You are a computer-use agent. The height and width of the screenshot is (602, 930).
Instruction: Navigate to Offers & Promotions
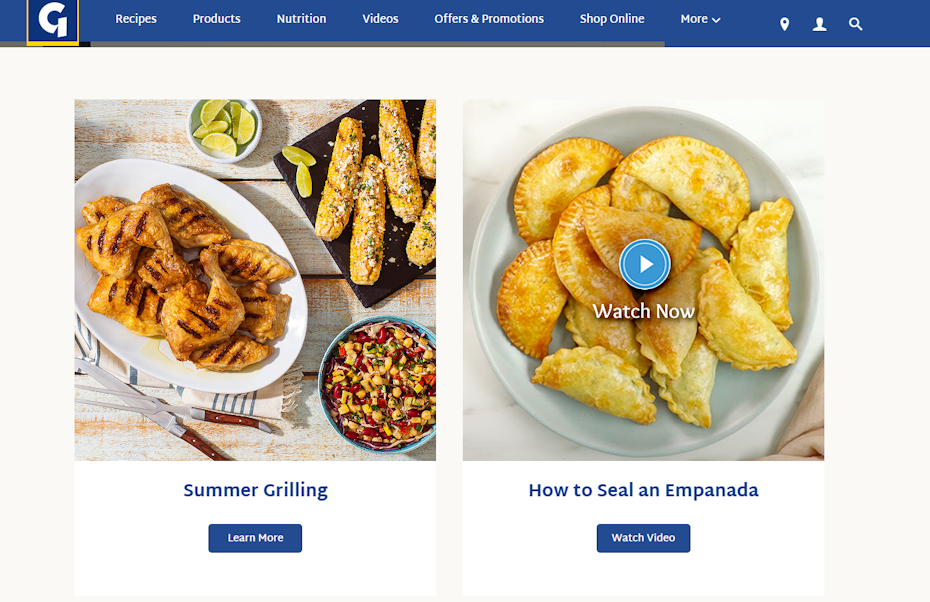coord(489,19)
